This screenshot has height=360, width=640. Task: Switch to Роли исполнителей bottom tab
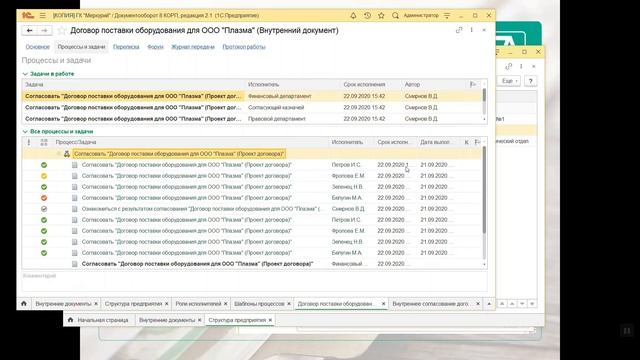pyautogui.click(x=198, y=304)
